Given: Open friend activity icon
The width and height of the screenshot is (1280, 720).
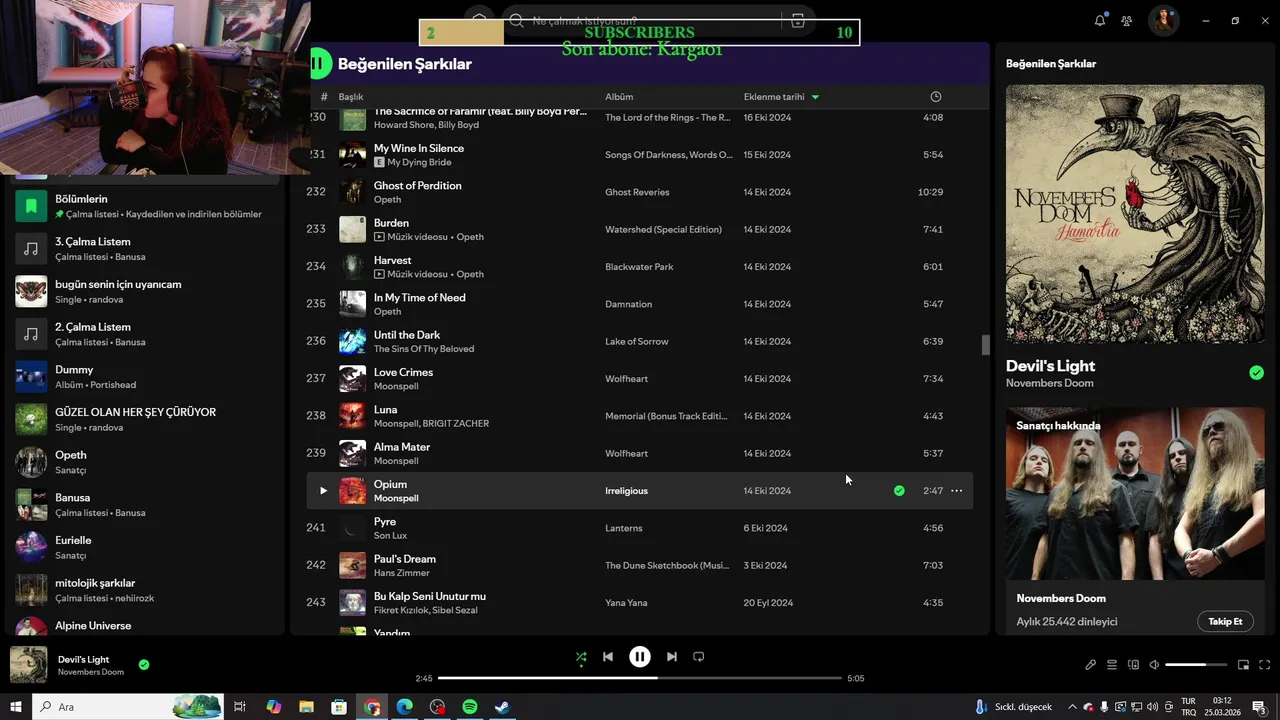Looking at the screenshot, I should 1127,21.
